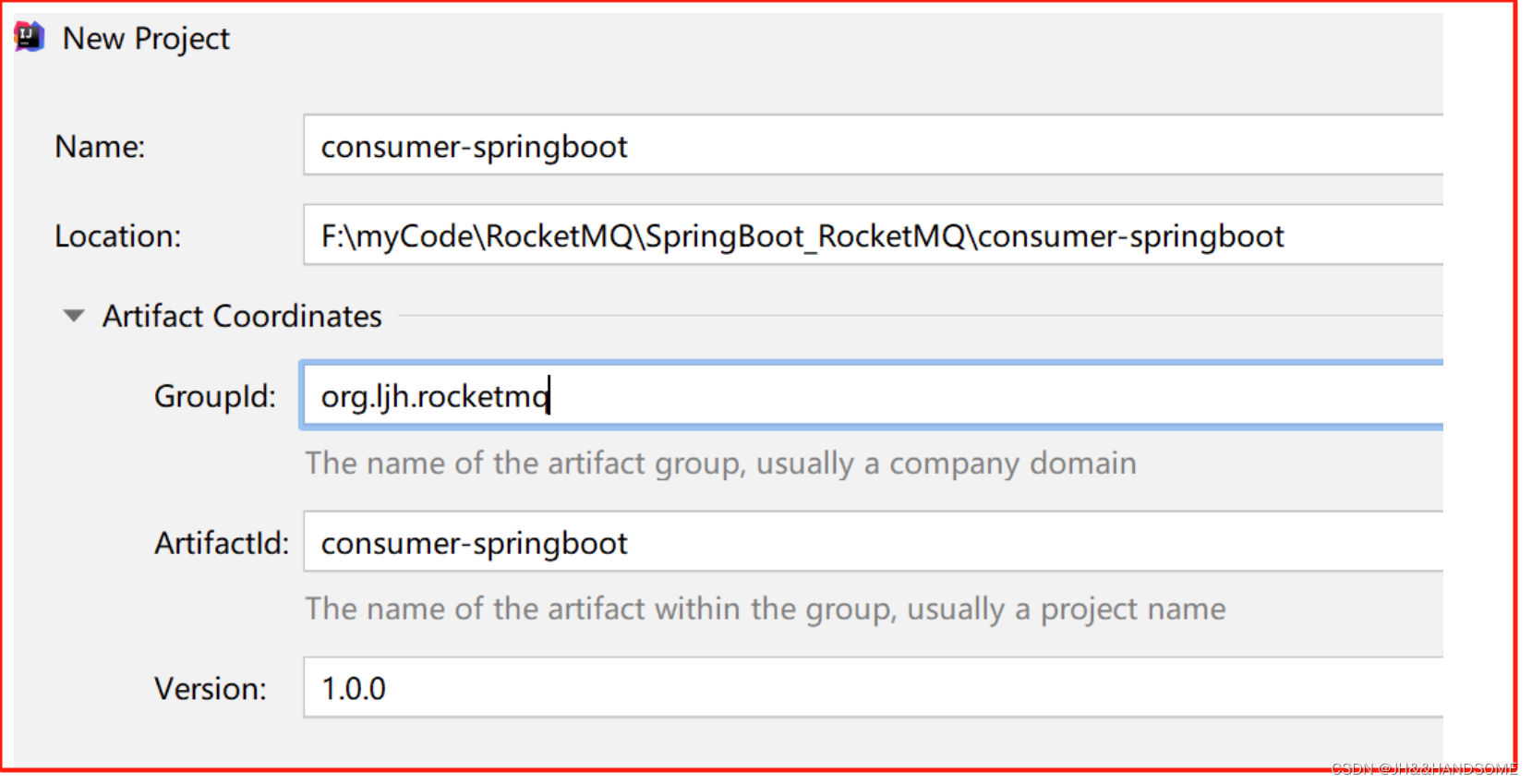Click the Artifact Coordinates heading
The image size is (1532, 784).
pyautogui.click(x=242, y=316)
